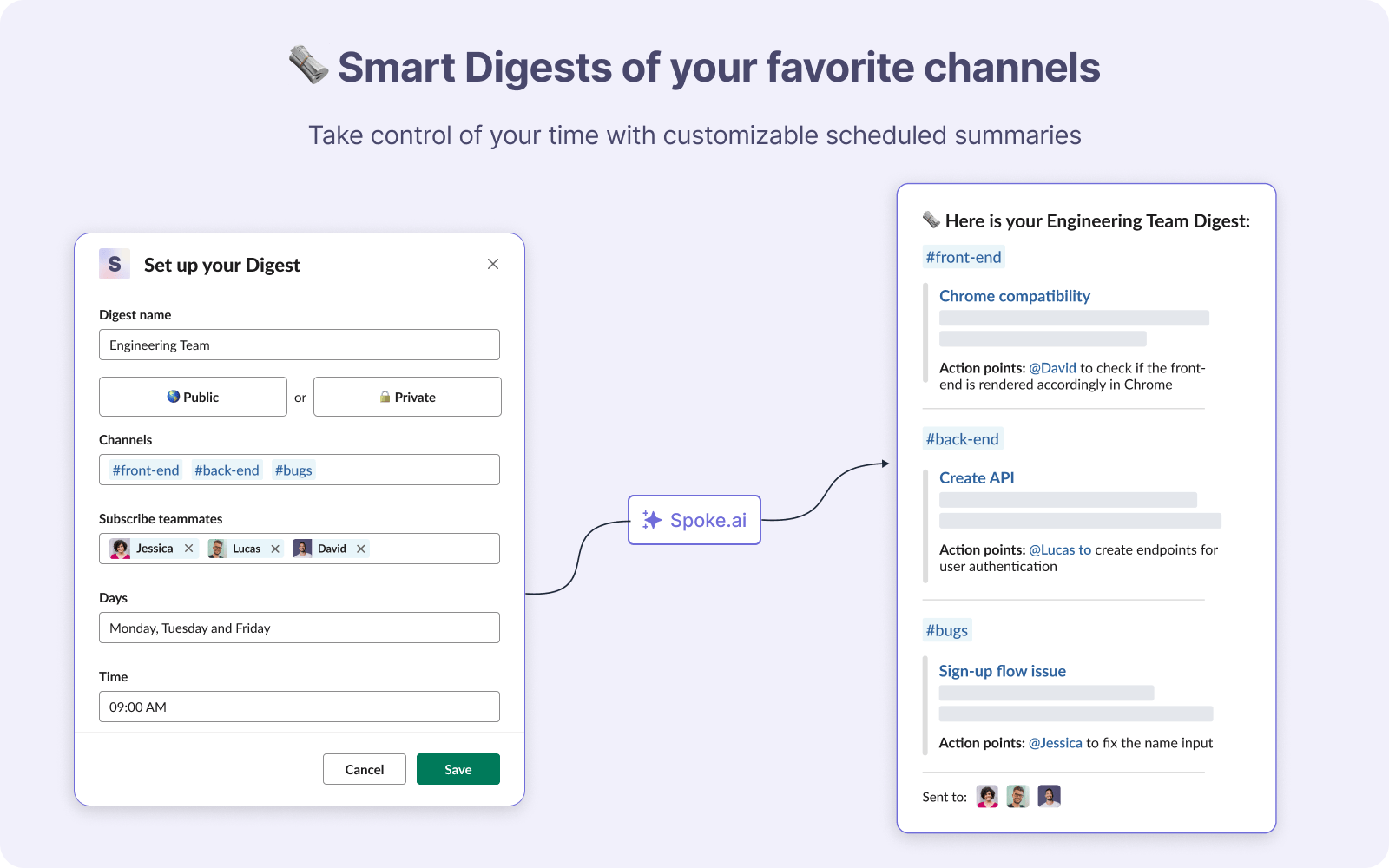This screenshot has width=1389, height=868.
Task: Click Lucas's avatar in Subscribe teammates field
Action: tap(217, 549)
